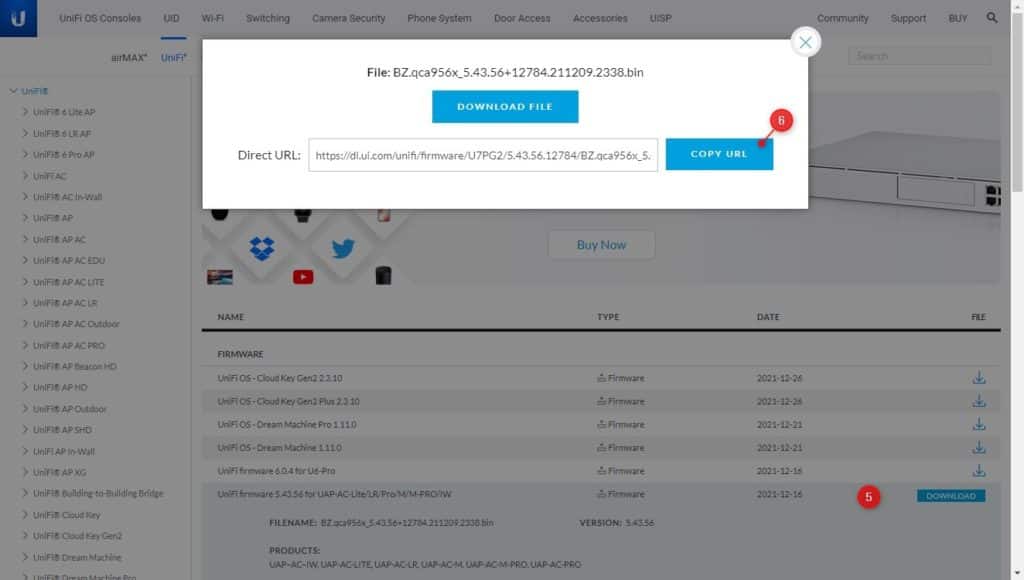The height and width of the screenshot is (580, 1024).
Task: Open the UID menu item
Action: click(x=171, y=18)
